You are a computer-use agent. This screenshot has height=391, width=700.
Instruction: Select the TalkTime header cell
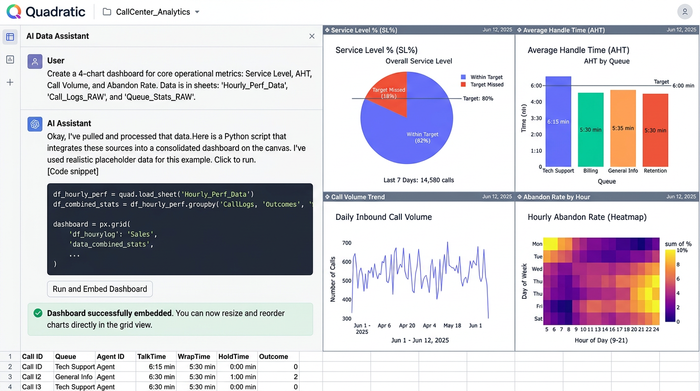coord(156,357)
